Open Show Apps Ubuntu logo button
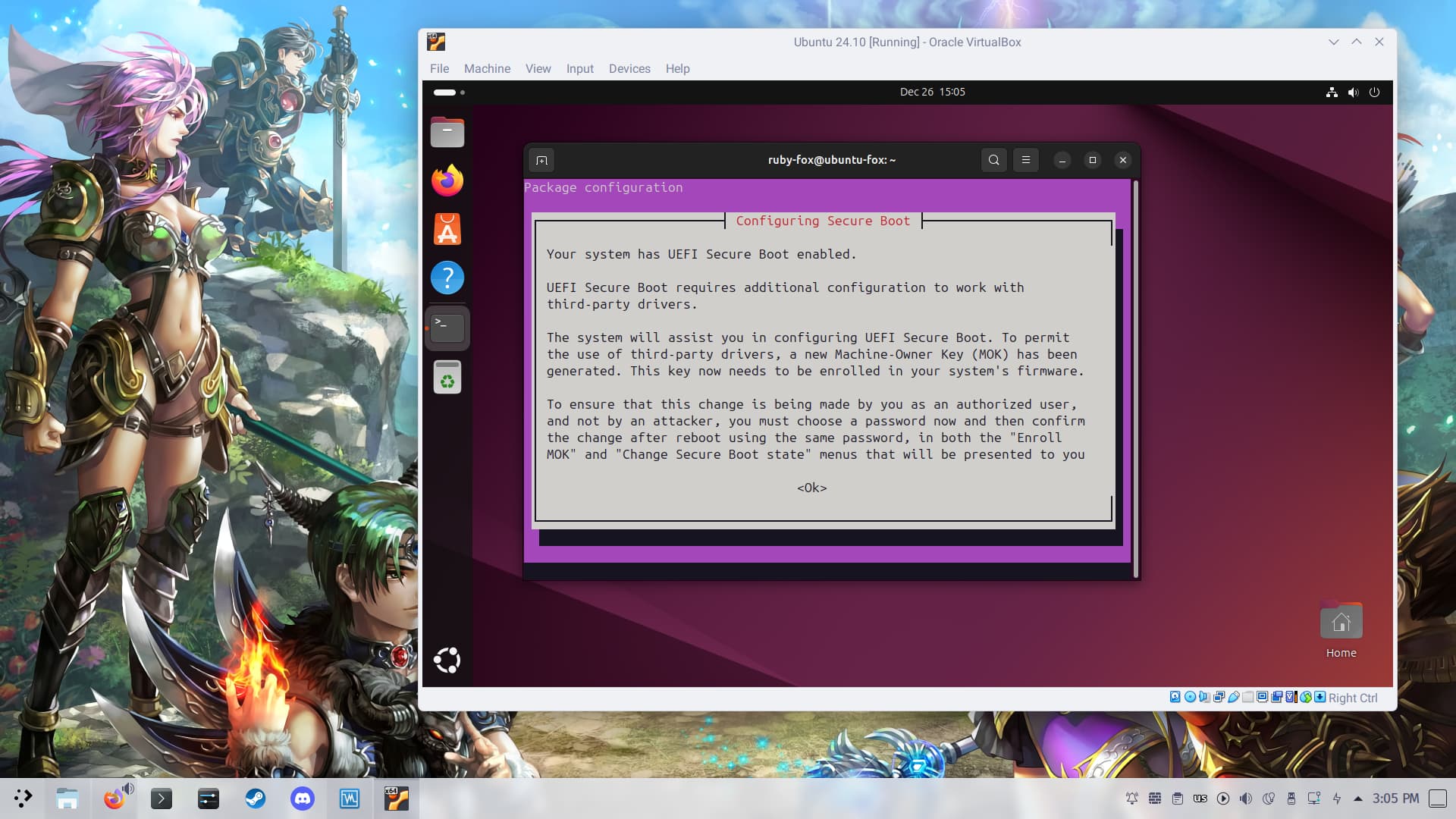The height and width of the screenshot is (819, 1456). [x=447, y=661]
